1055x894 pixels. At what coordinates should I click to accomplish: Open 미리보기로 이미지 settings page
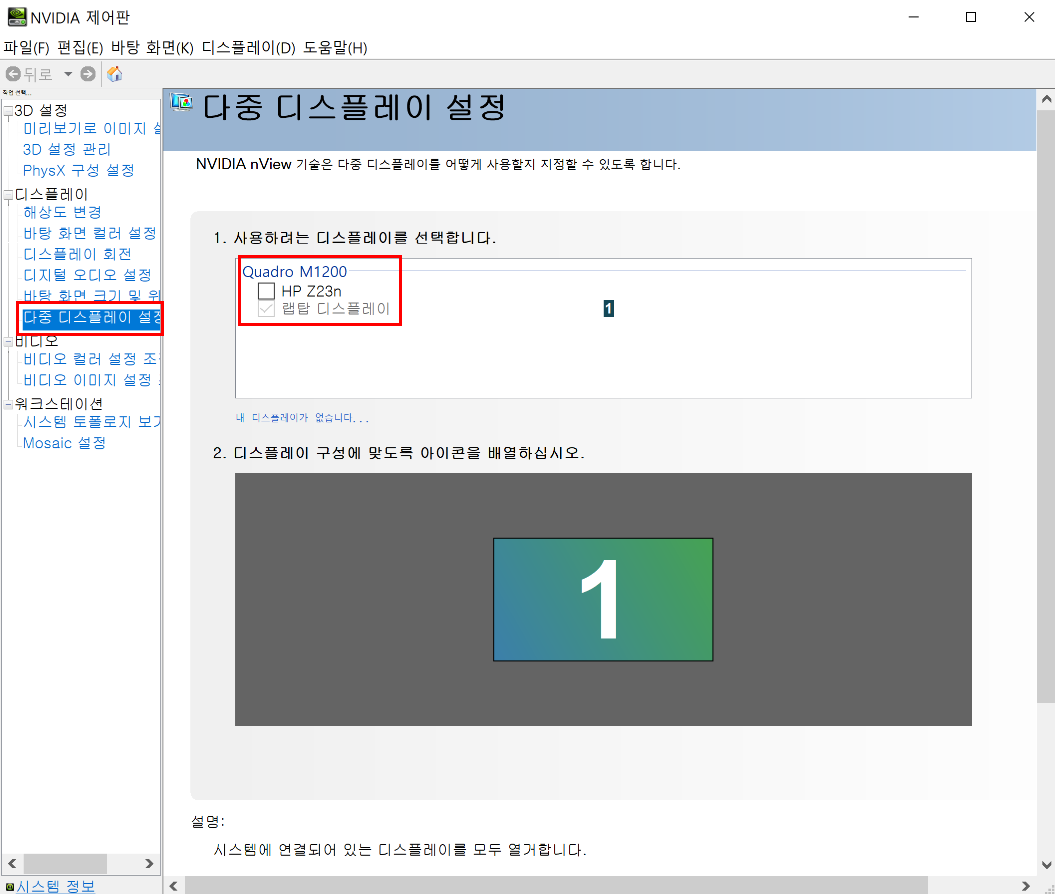pos(92,128)
